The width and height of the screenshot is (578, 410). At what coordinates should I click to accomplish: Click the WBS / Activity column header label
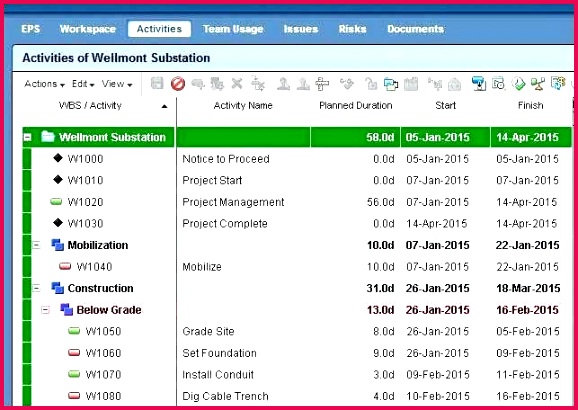(x=90, y=105)
